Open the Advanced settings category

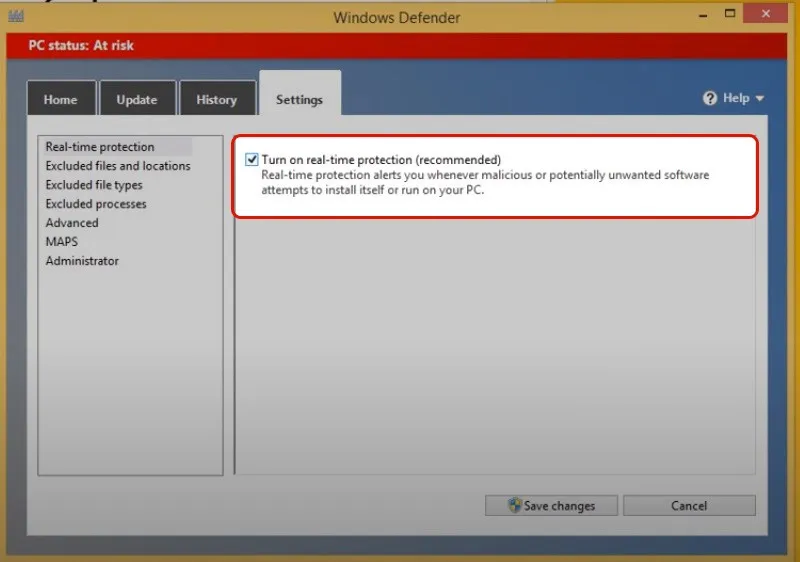click(x=72, y=223)
